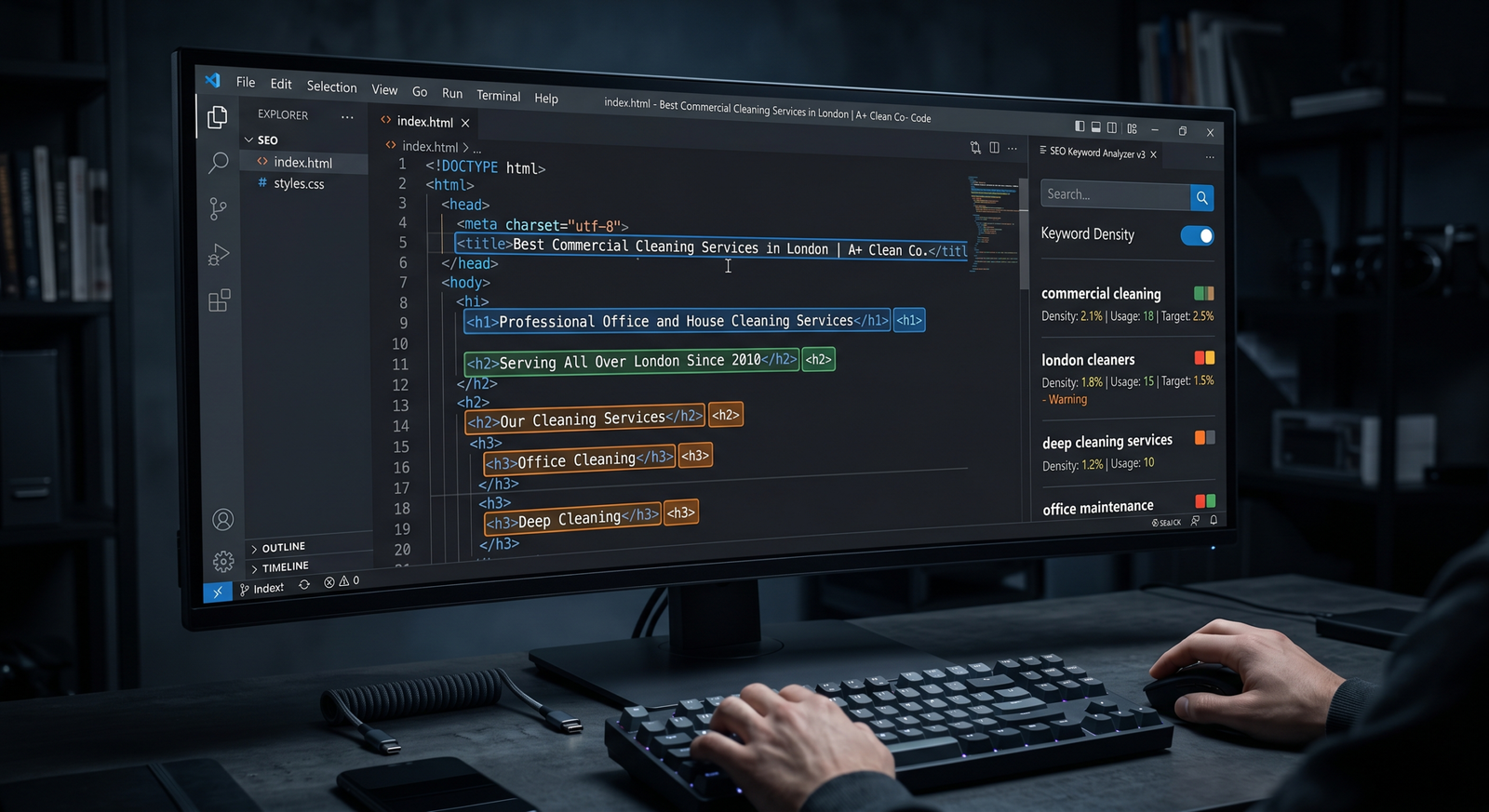Image resolution: width=1489 pixels, height=812 pixels.
Task: Open the Run menu
Action: coord(452,93)
